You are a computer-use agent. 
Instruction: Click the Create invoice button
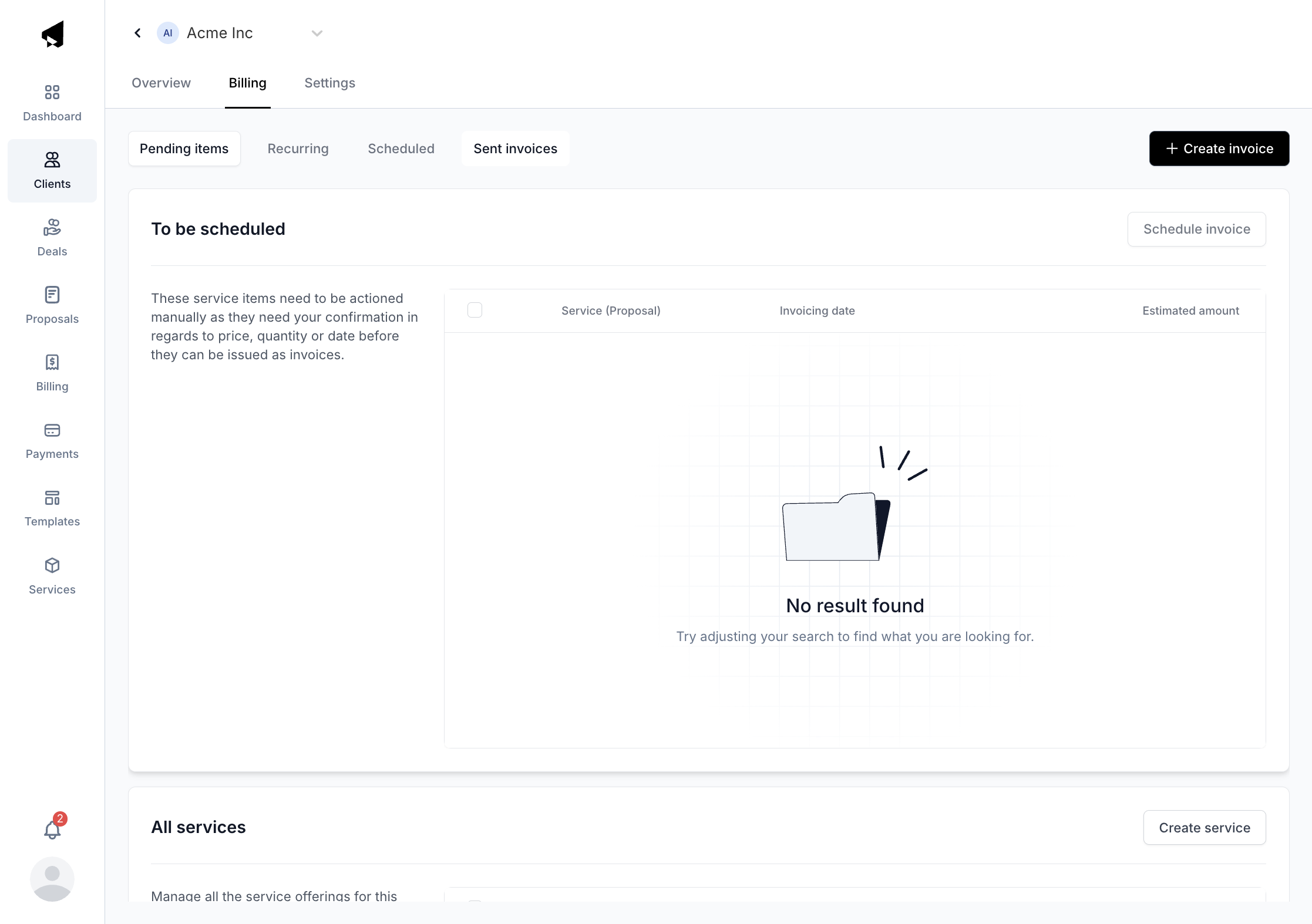(1219, 149)
